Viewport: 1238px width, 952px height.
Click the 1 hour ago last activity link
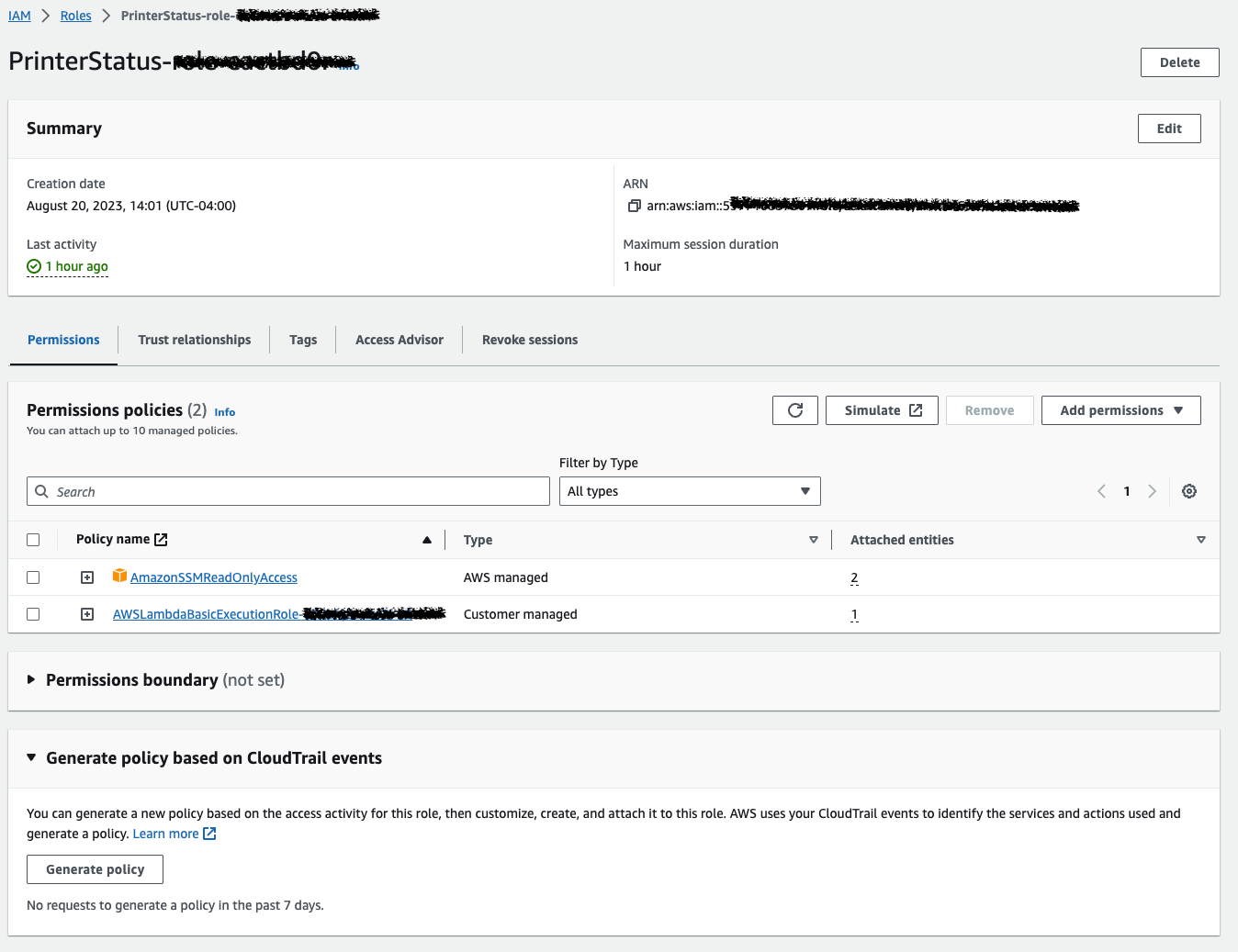pyautogui.click(x=77, y=266)
